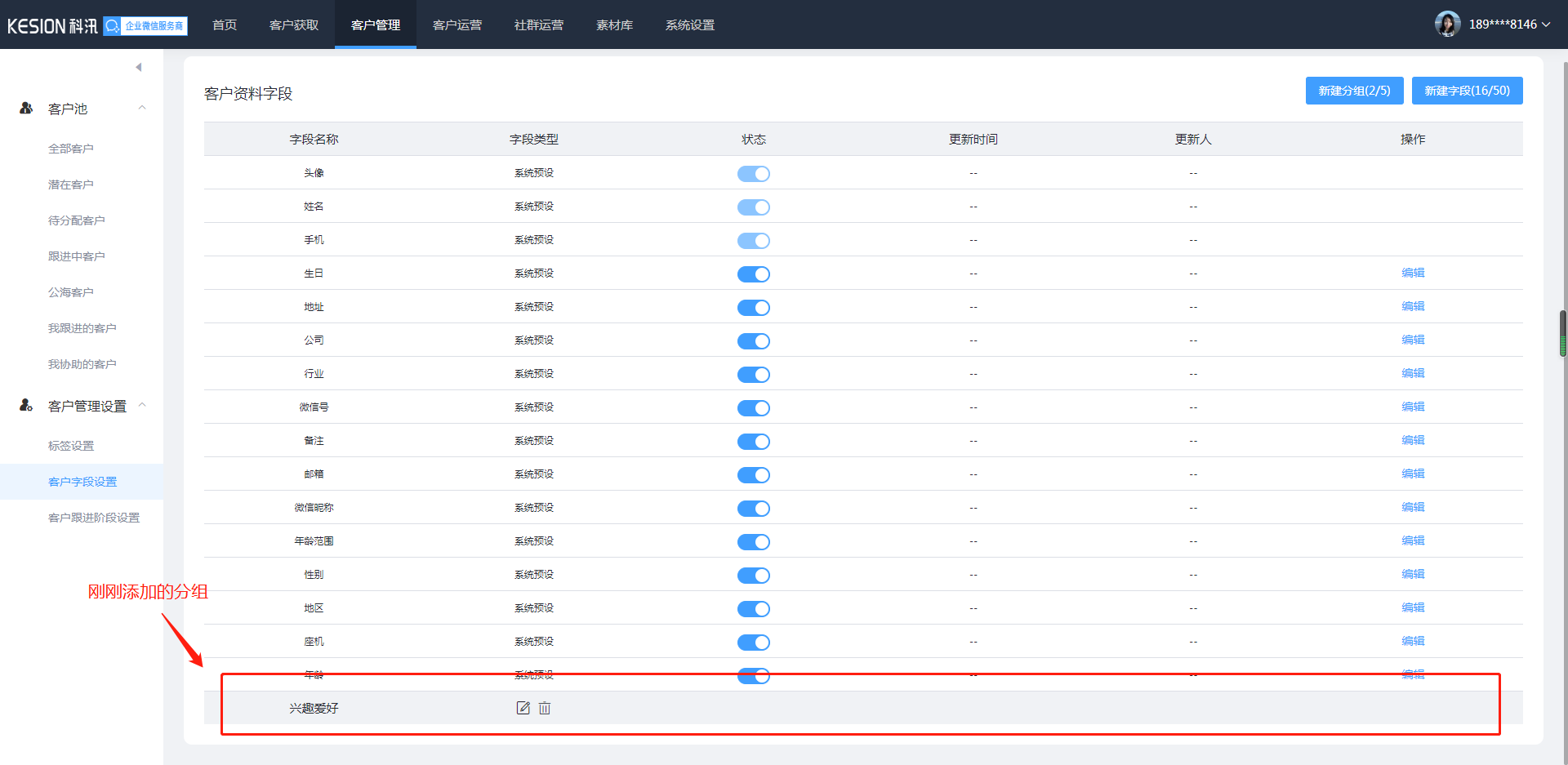This screenshot has height=765, width=1568.
Task: Click the vertical page scrollbar thumb
Action: point(1563,333)
